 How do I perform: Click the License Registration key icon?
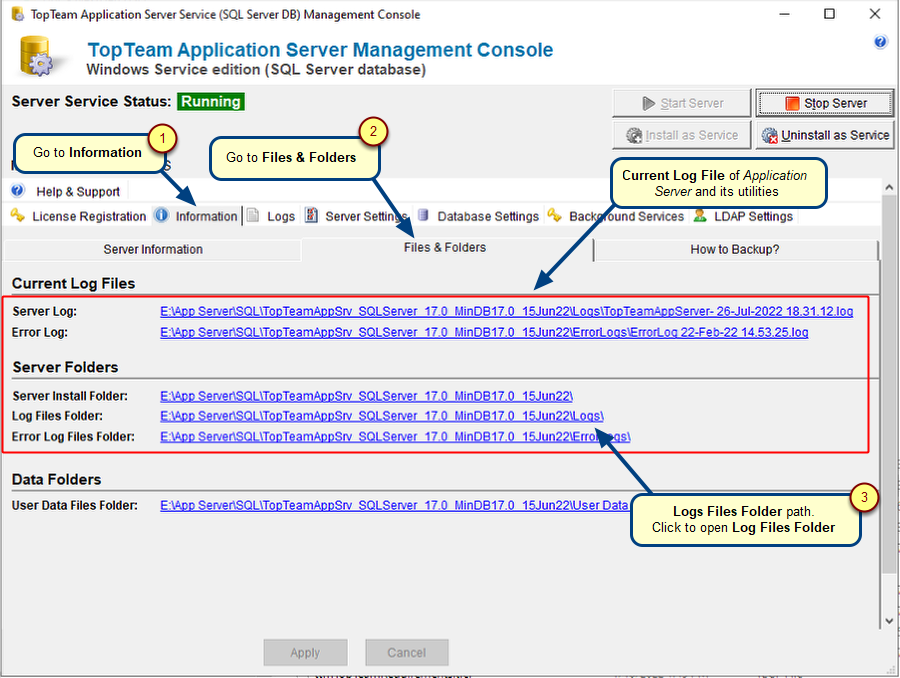[18, 215]
